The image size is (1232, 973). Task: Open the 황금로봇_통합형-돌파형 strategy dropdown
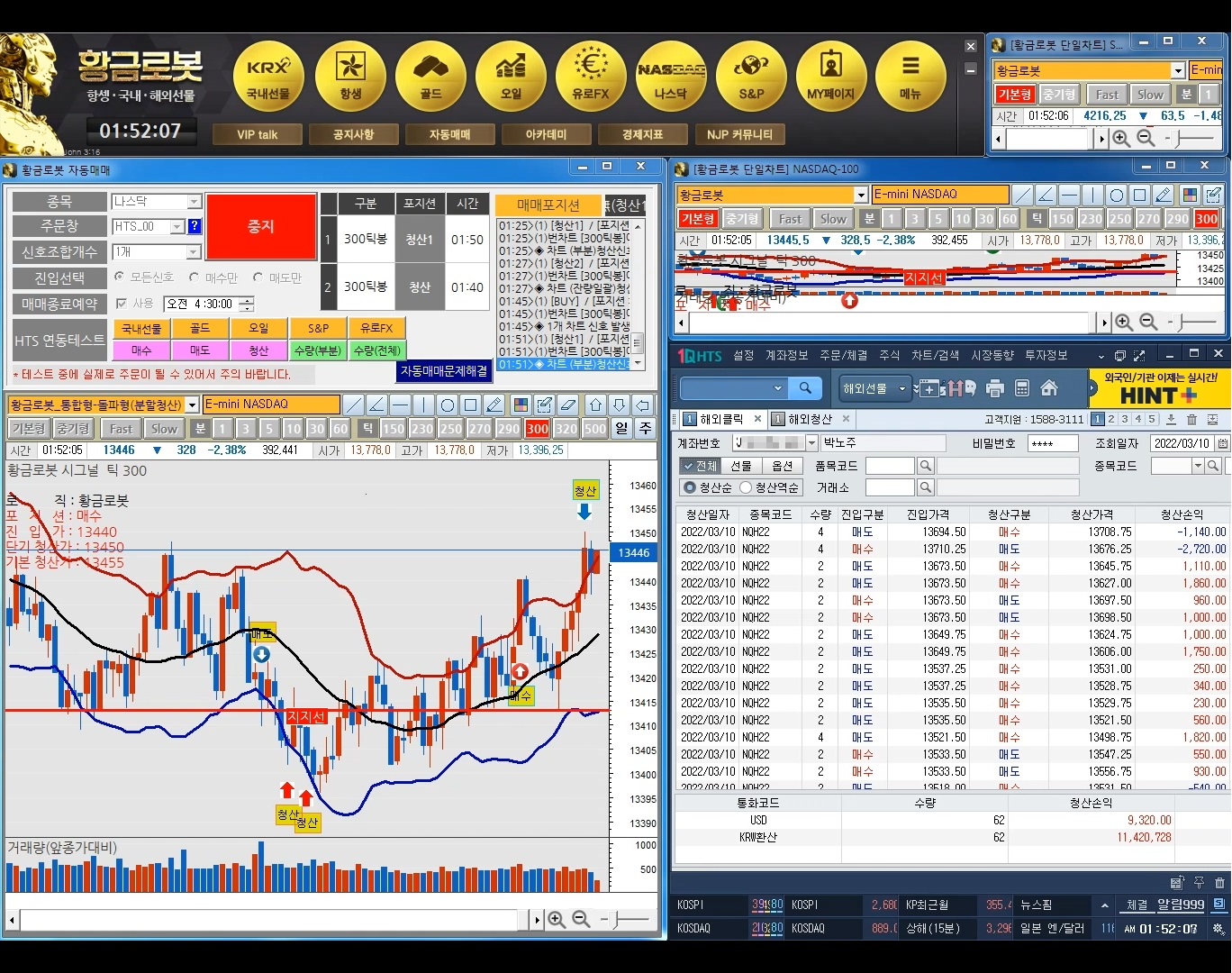point(192,405)
